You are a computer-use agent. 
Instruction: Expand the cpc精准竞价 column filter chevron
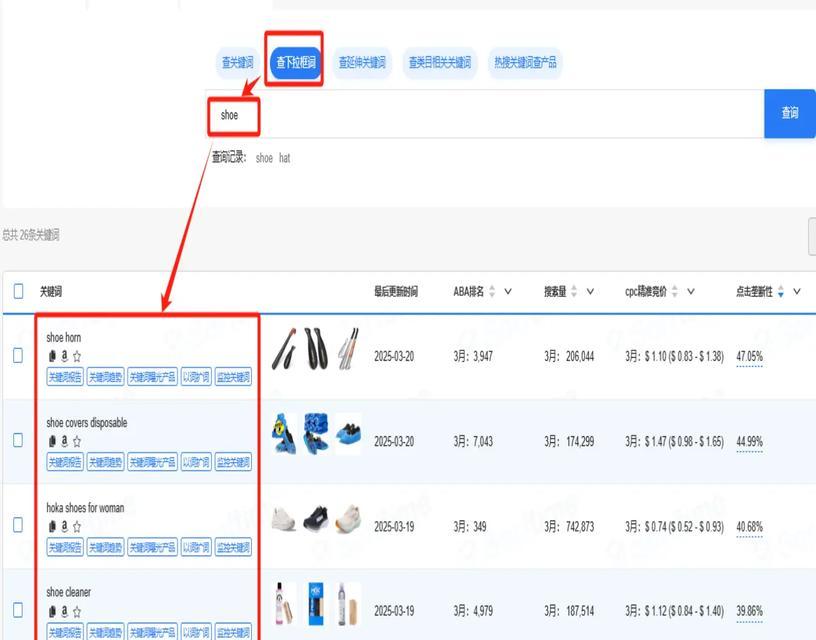point(691,291)
